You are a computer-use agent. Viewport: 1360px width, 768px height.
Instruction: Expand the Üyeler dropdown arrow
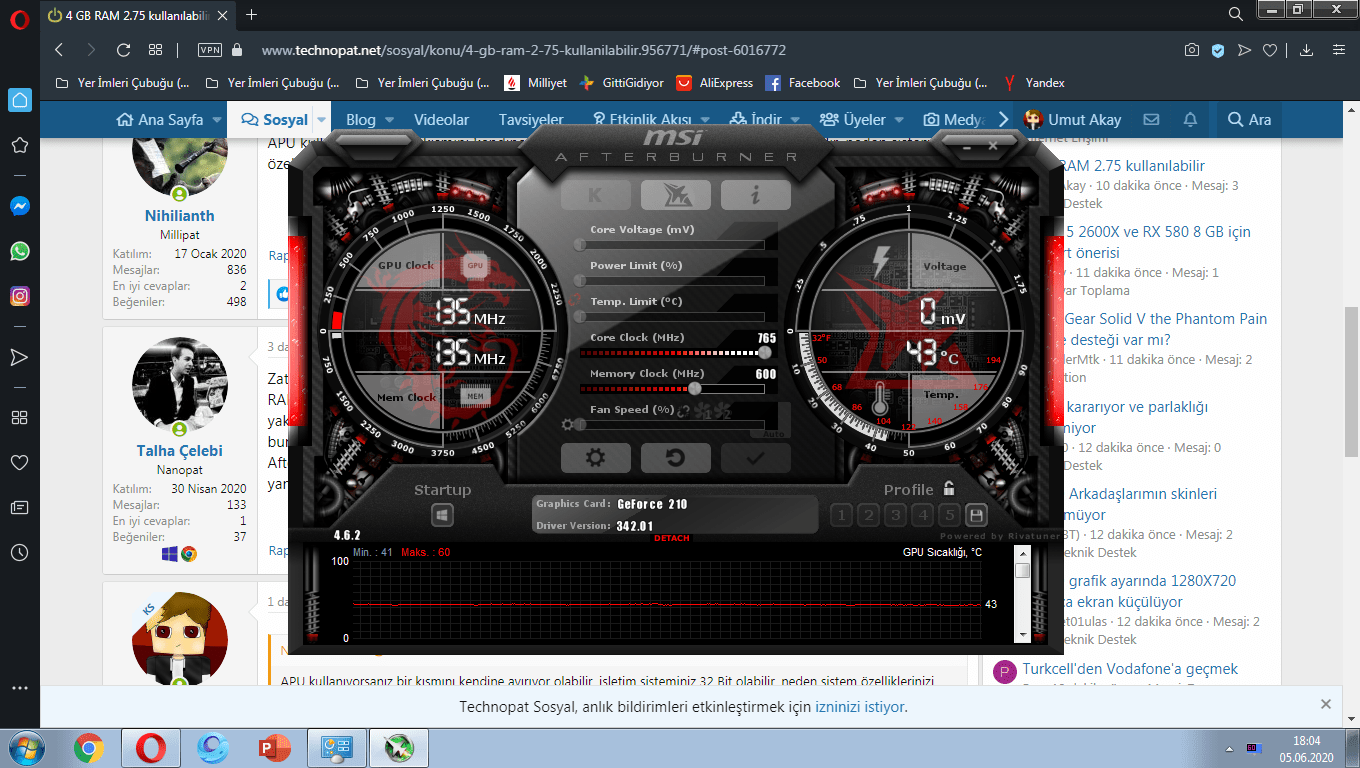coord(899,120)
